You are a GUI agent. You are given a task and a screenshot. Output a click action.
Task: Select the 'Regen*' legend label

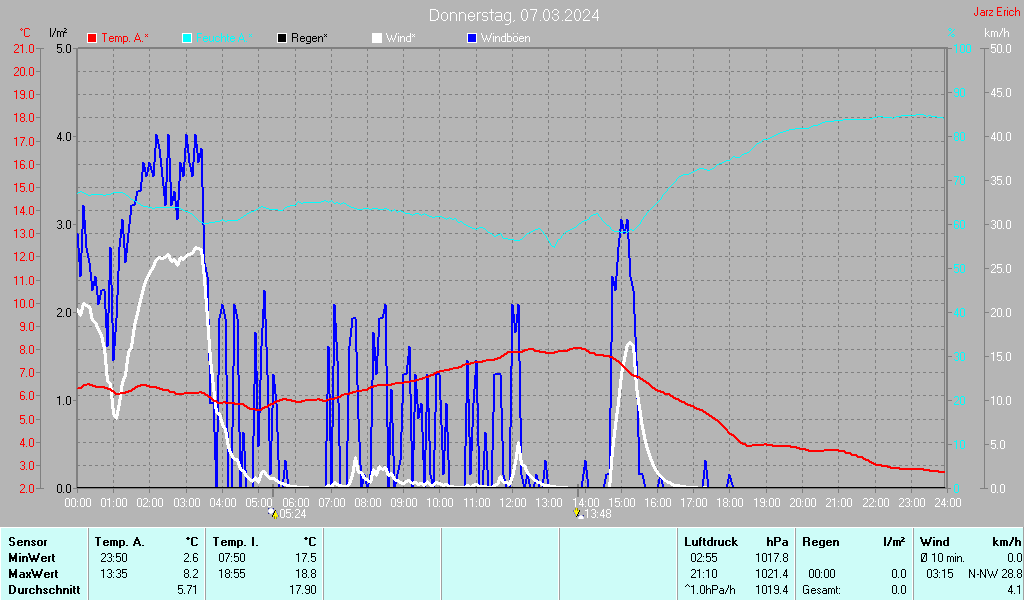(309, 38)
